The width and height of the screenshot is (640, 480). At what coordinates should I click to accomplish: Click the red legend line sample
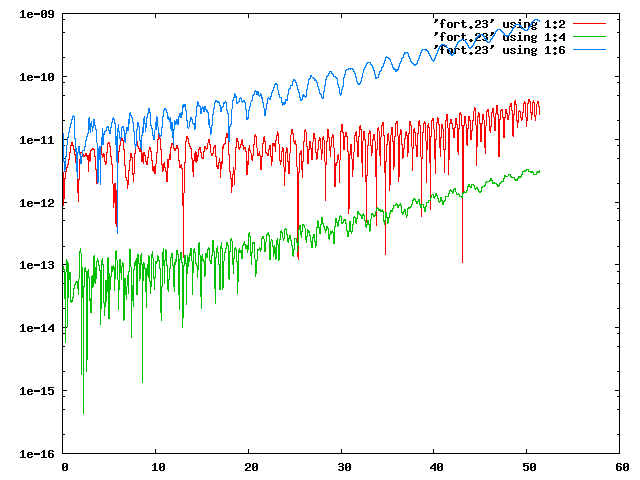[x=589, y=24]
